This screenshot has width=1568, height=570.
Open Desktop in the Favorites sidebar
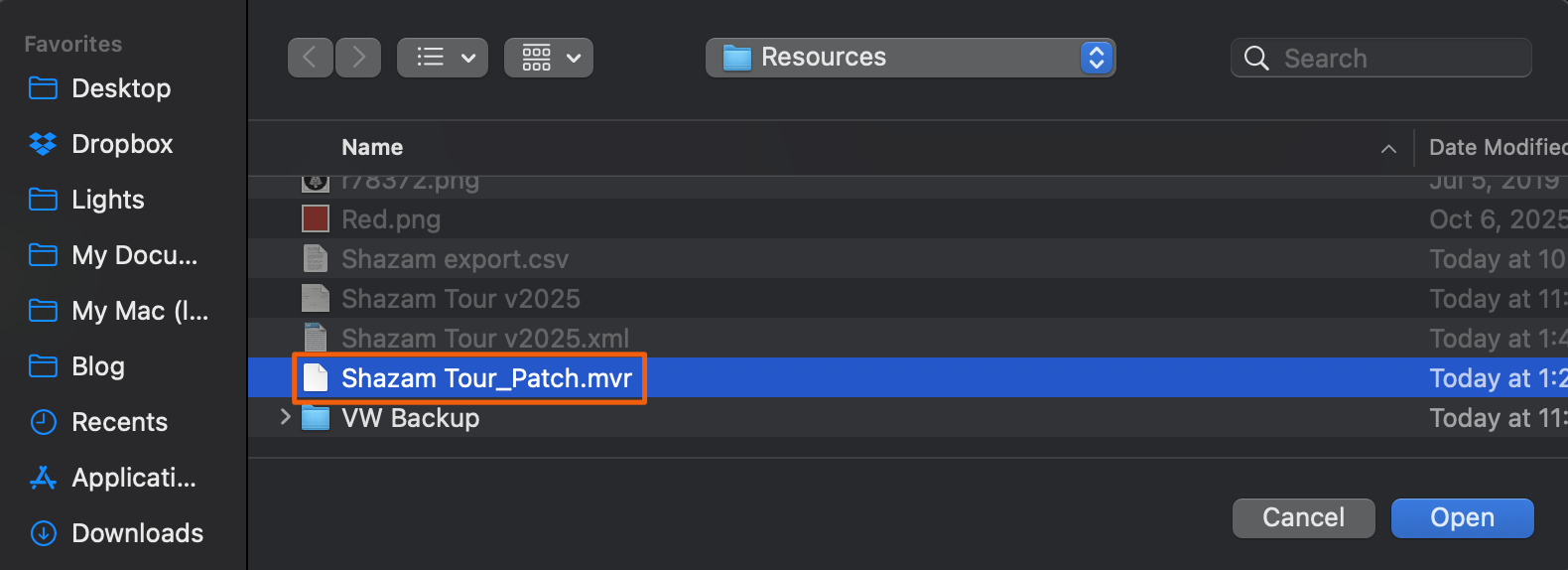pyautogui.click(x=120, y=88)
